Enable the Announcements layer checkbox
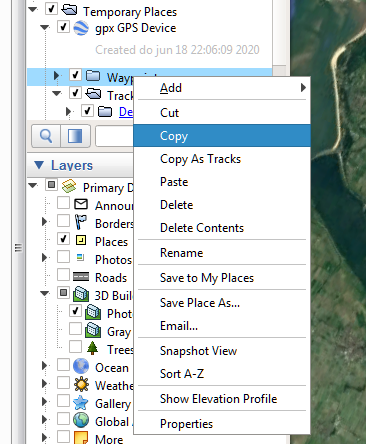 click(63, 203)
